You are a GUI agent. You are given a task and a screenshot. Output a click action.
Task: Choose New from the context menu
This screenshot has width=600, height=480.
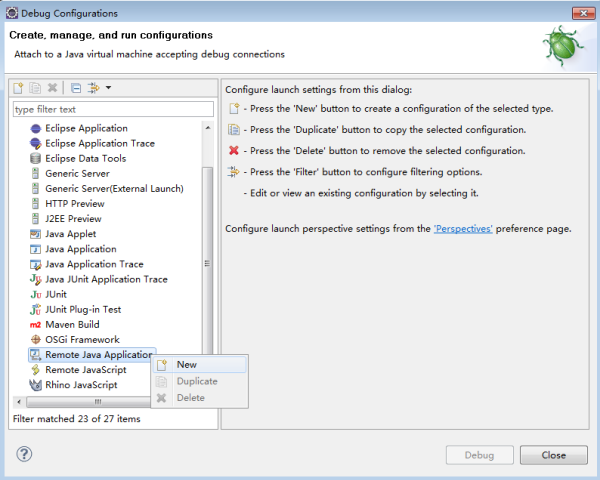coord(199,365)
